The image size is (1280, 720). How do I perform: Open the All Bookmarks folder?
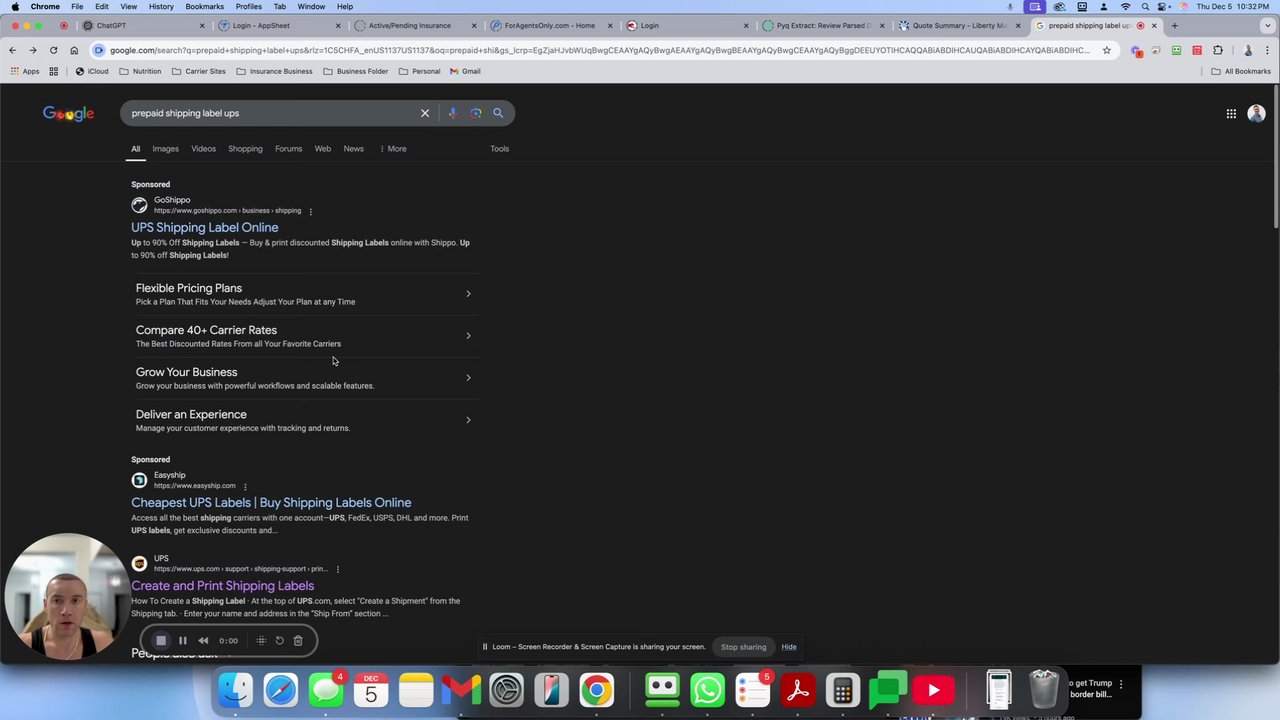(x=1241, y=71)
